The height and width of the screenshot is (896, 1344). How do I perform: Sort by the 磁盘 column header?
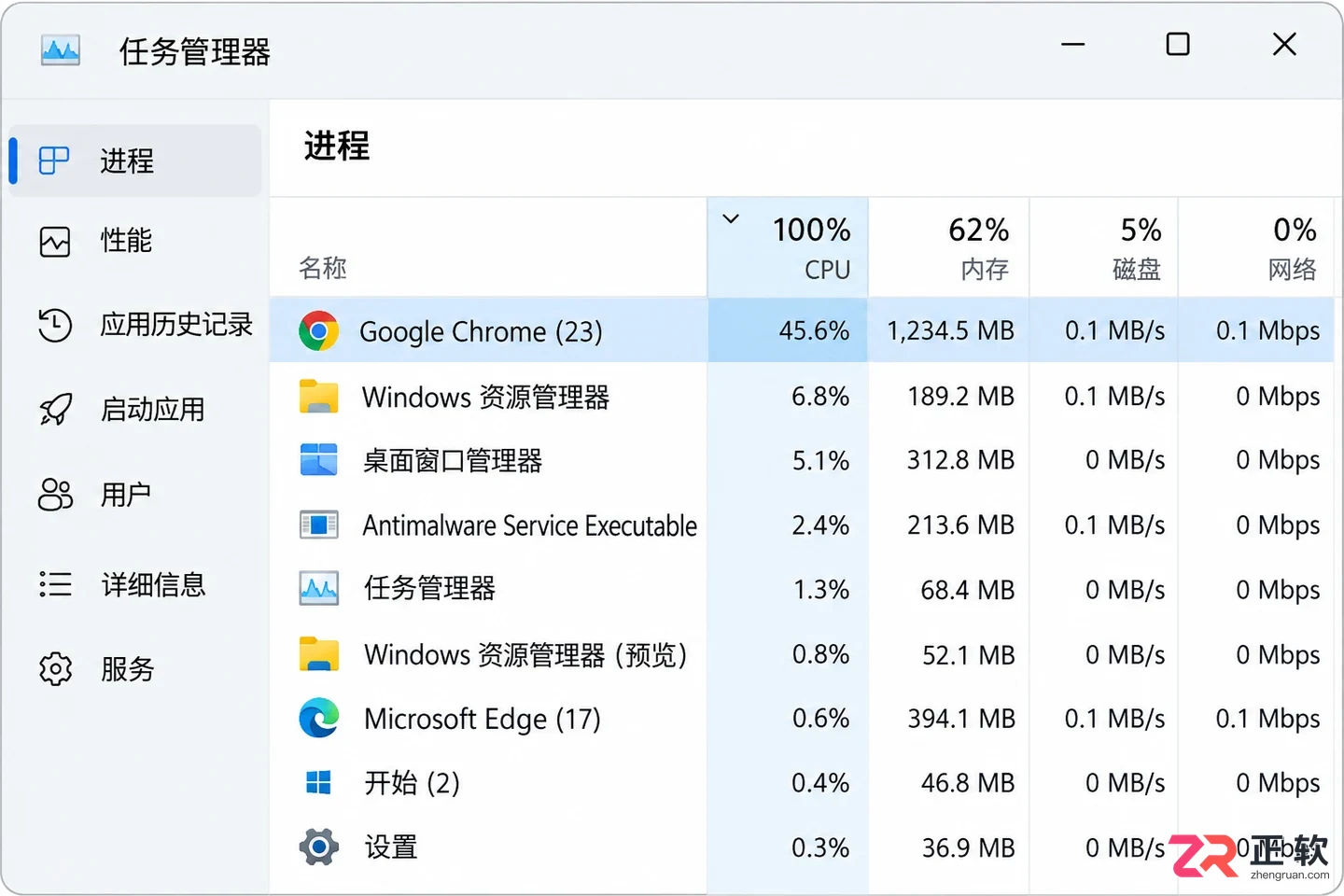1104,247
